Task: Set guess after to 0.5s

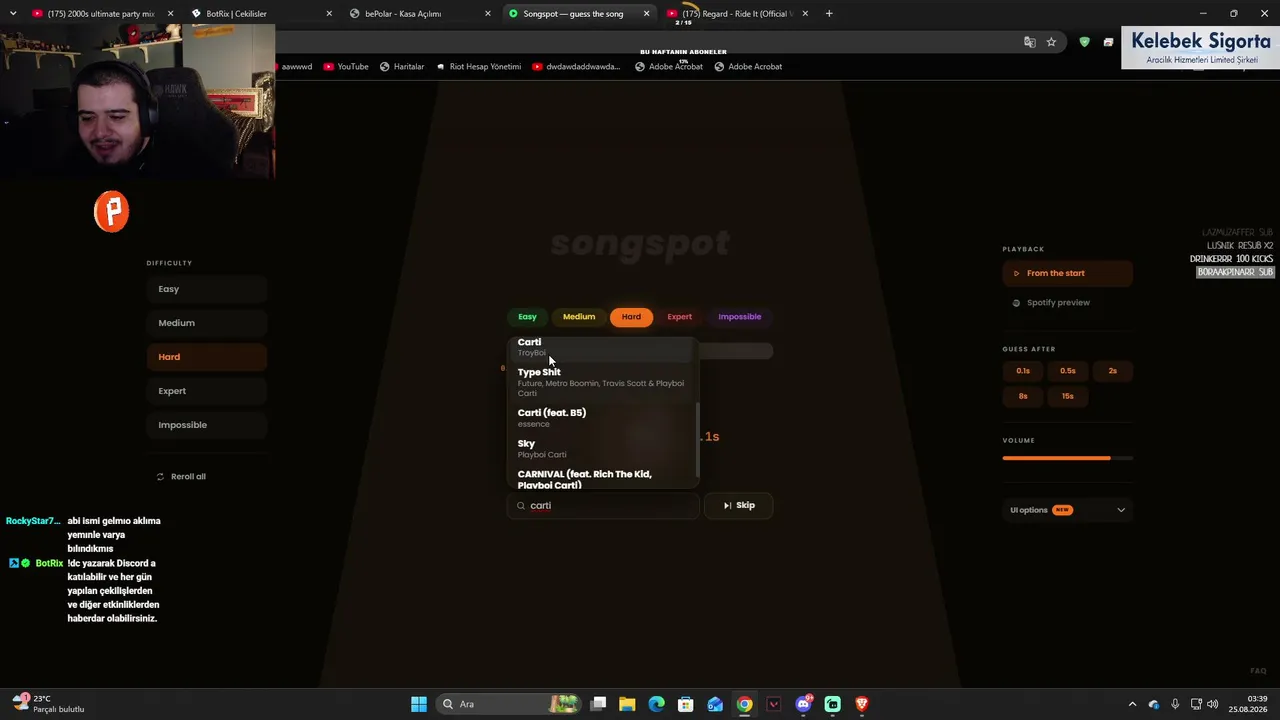Action: (1068, 371)
